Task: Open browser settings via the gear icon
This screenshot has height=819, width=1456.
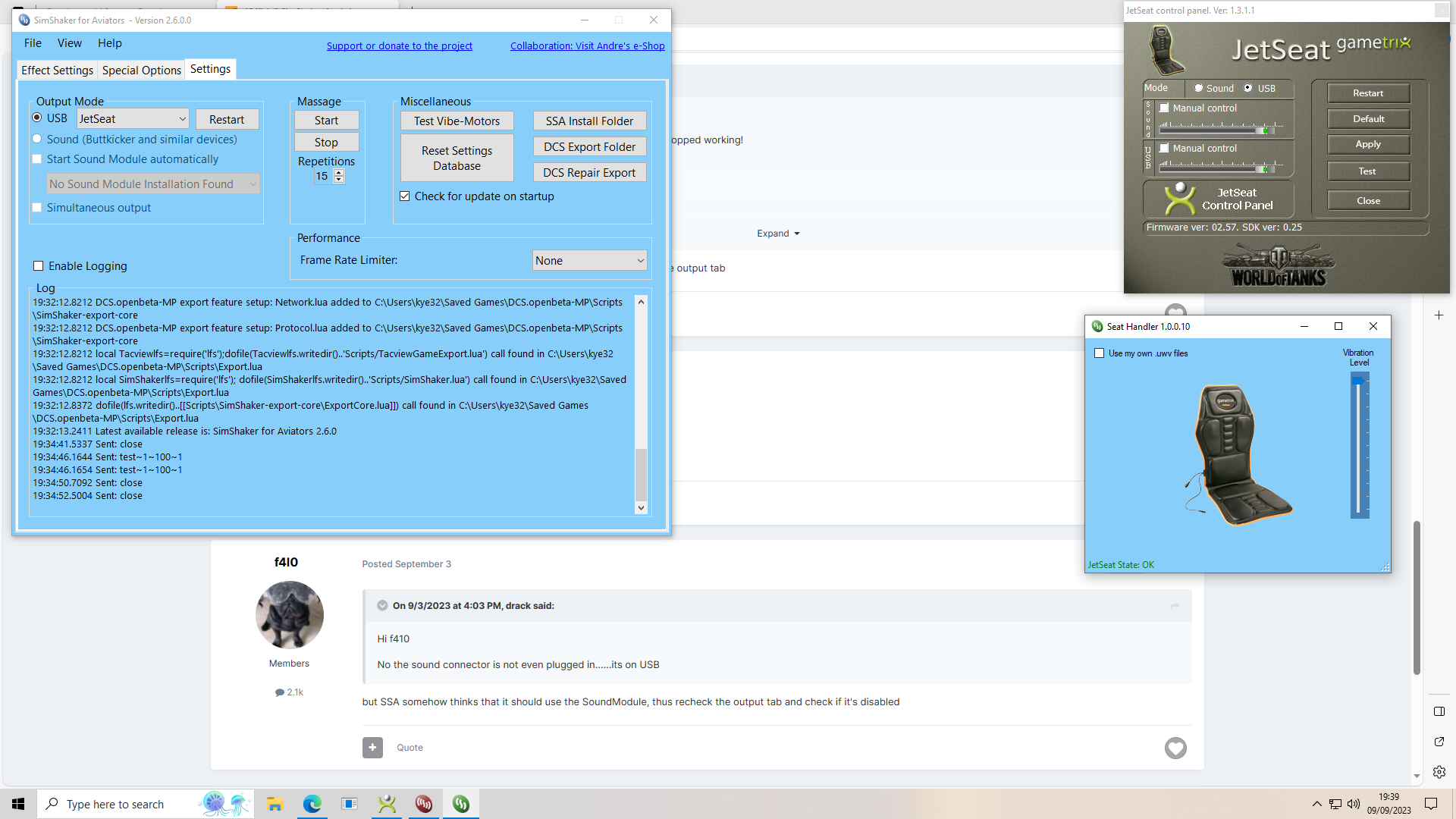Action: point(1439,772)
